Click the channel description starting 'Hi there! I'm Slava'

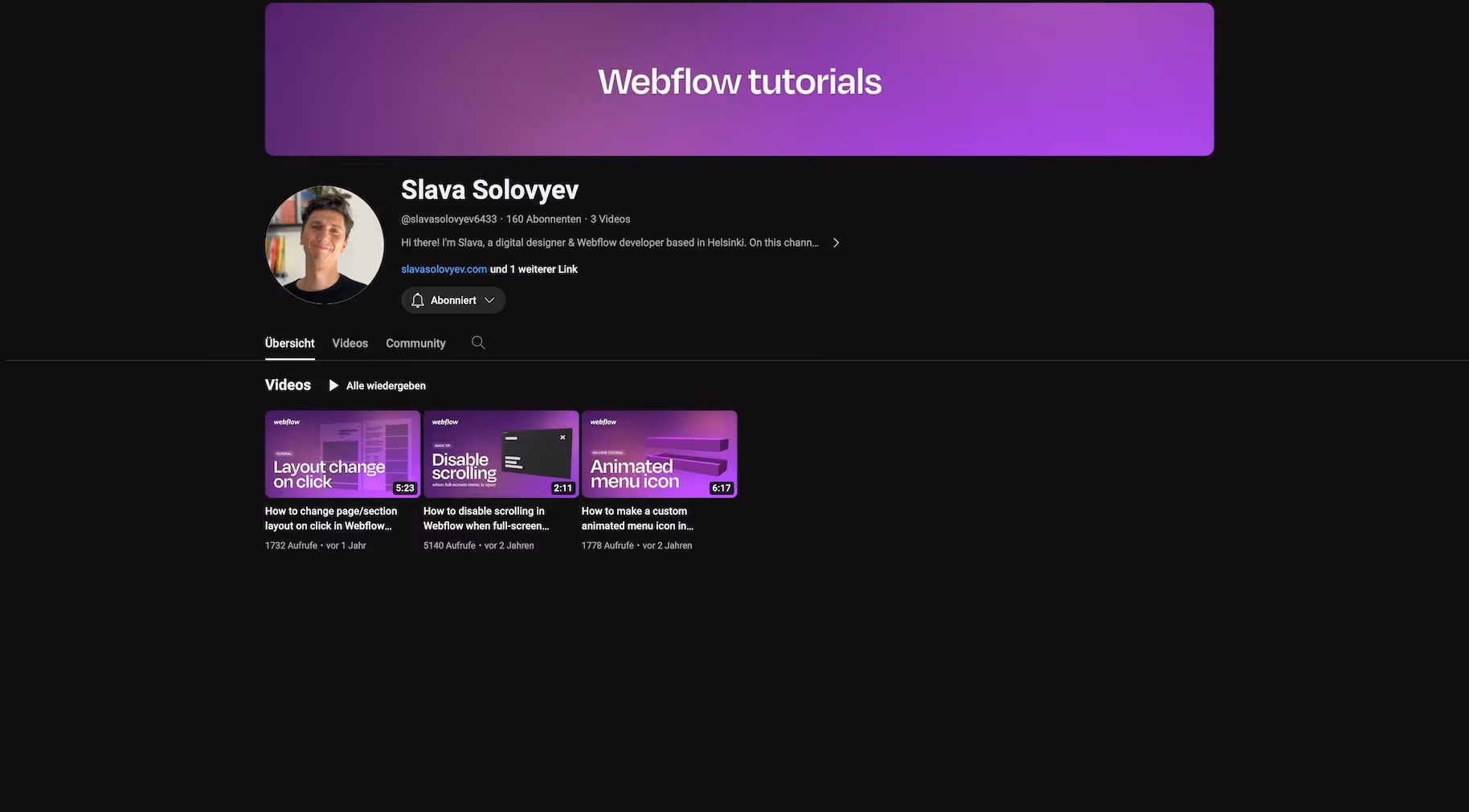click(610, 243)
